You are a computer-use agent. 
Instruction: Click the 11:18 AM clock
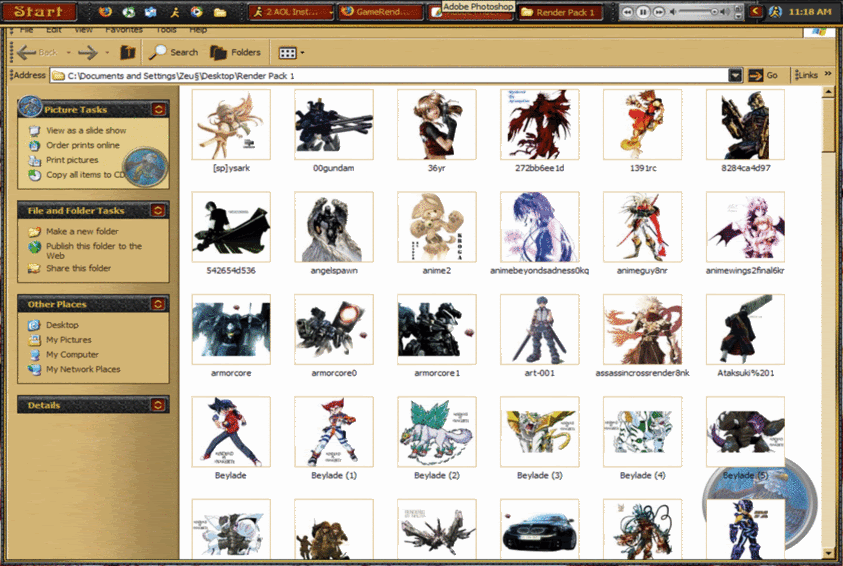tap(810, 11)
